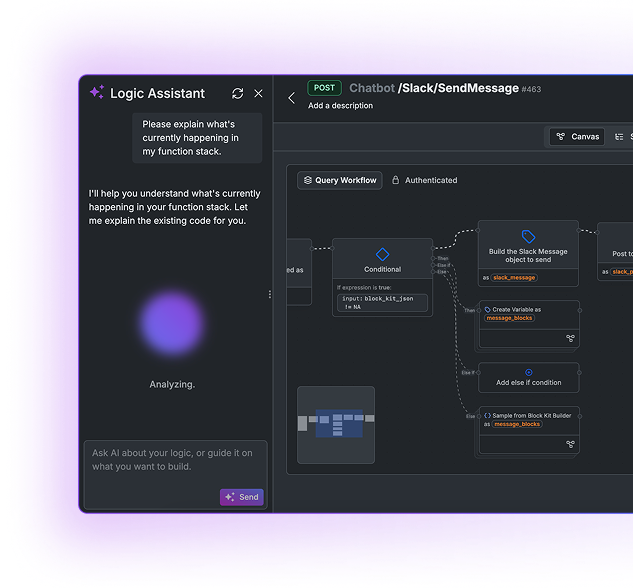Refresh the Logic Assistant conversation
This screenshot has height=588, width=633.
coord(237,93)
